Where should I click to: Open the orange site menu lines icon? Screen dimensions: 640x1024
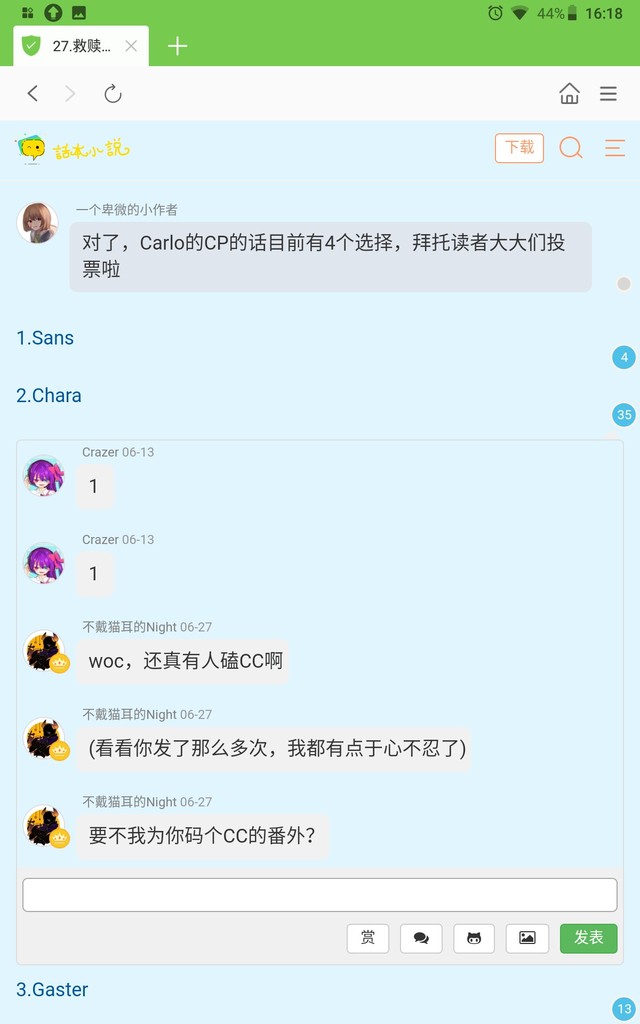coord(615,148)
